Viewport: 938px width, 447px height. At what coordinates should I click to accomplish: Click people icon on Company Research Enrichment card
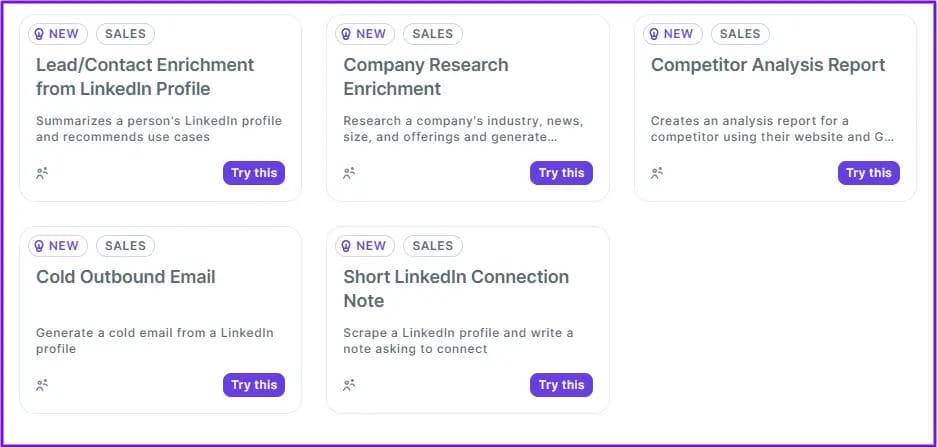point(349,173)
